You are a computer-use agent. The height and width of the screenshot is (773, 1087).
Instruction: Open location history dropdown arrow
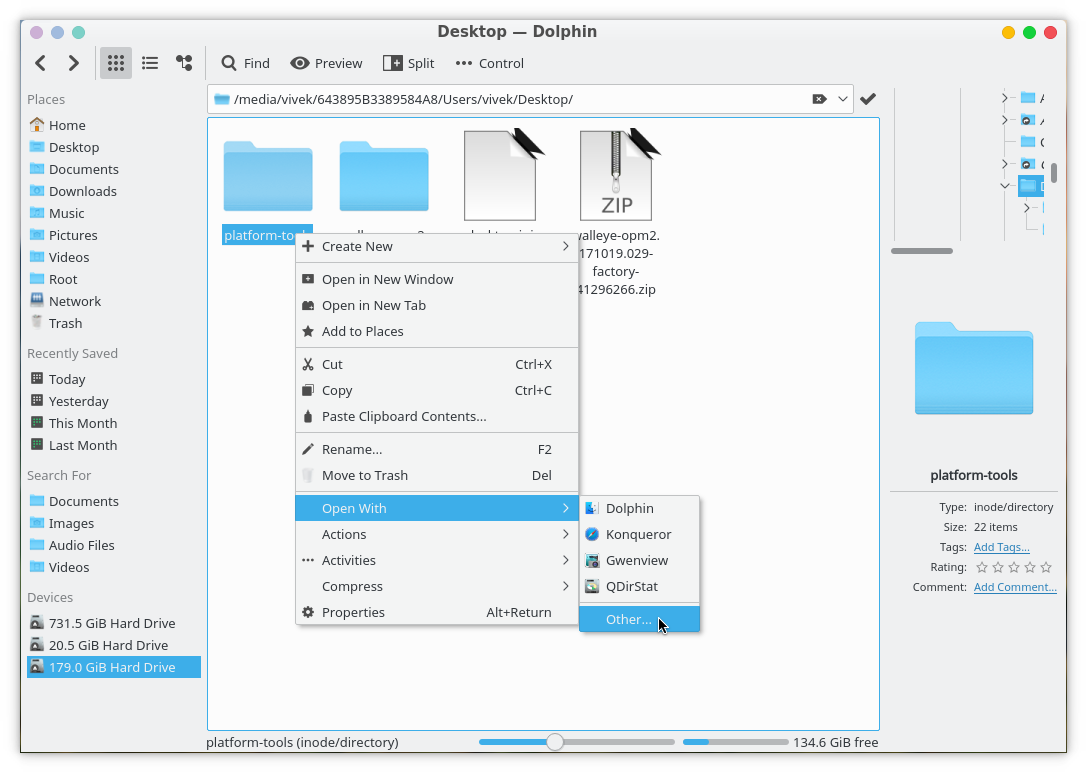click(842, 99)
